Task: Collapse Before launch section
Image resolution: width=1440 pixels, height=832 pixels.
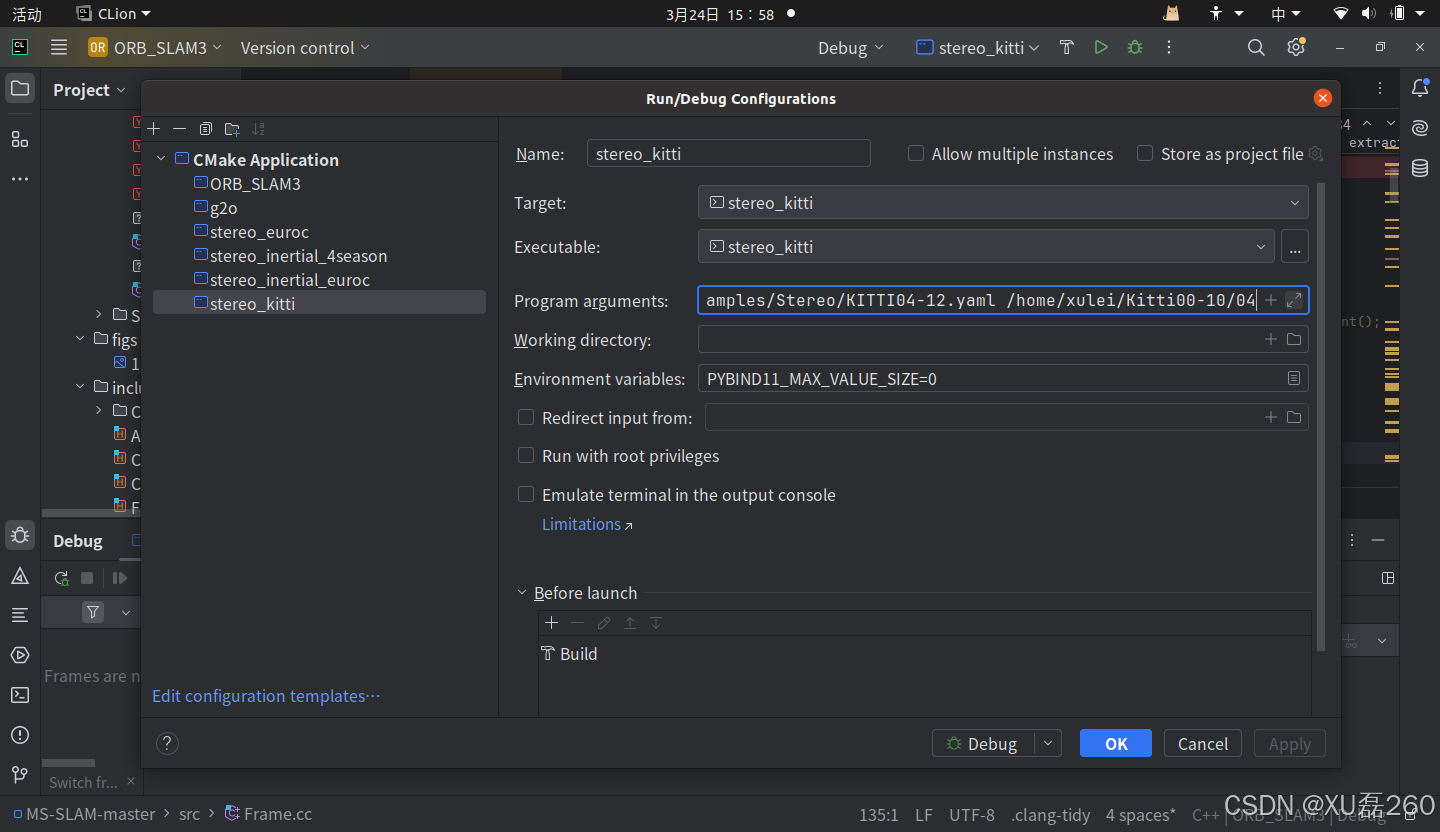Action: click(x=522, y=593)
